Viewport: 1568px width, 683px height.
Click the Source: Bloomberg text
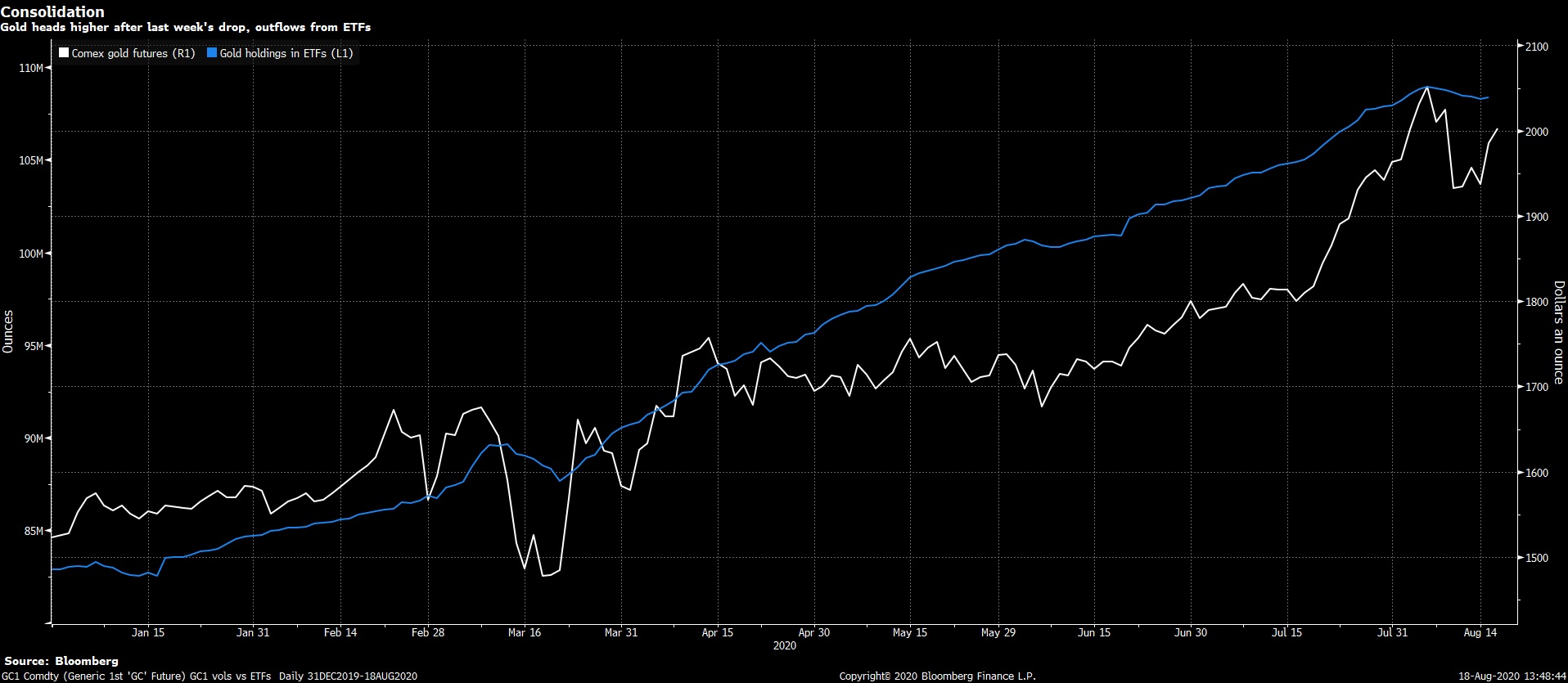(61, 661)
